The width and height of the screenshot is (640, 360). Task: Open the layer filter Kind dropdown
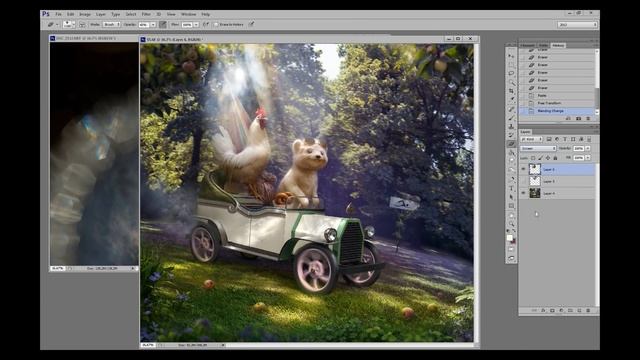click(531, 139)
